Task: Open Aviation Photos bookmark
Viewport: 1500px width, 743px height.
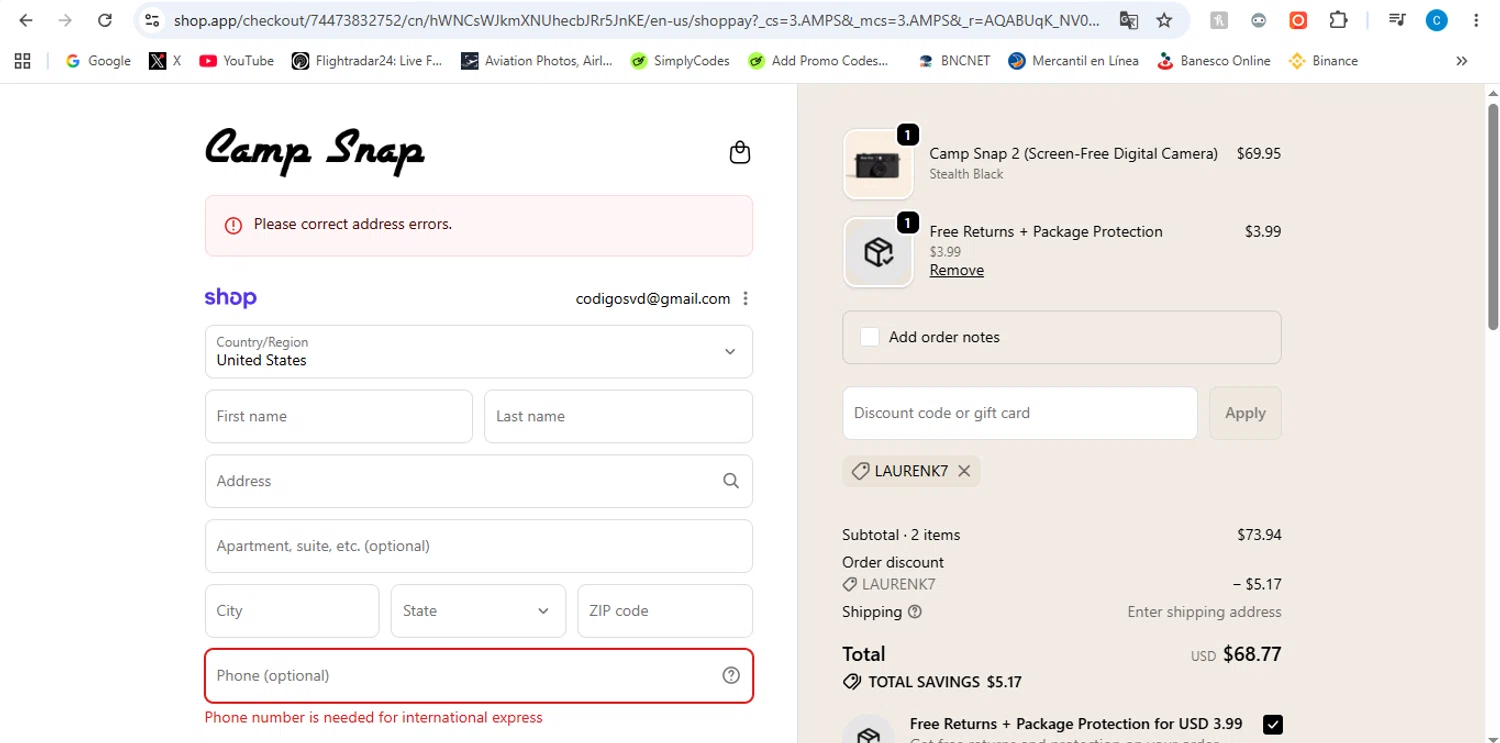Action: (x=537, y=61)
